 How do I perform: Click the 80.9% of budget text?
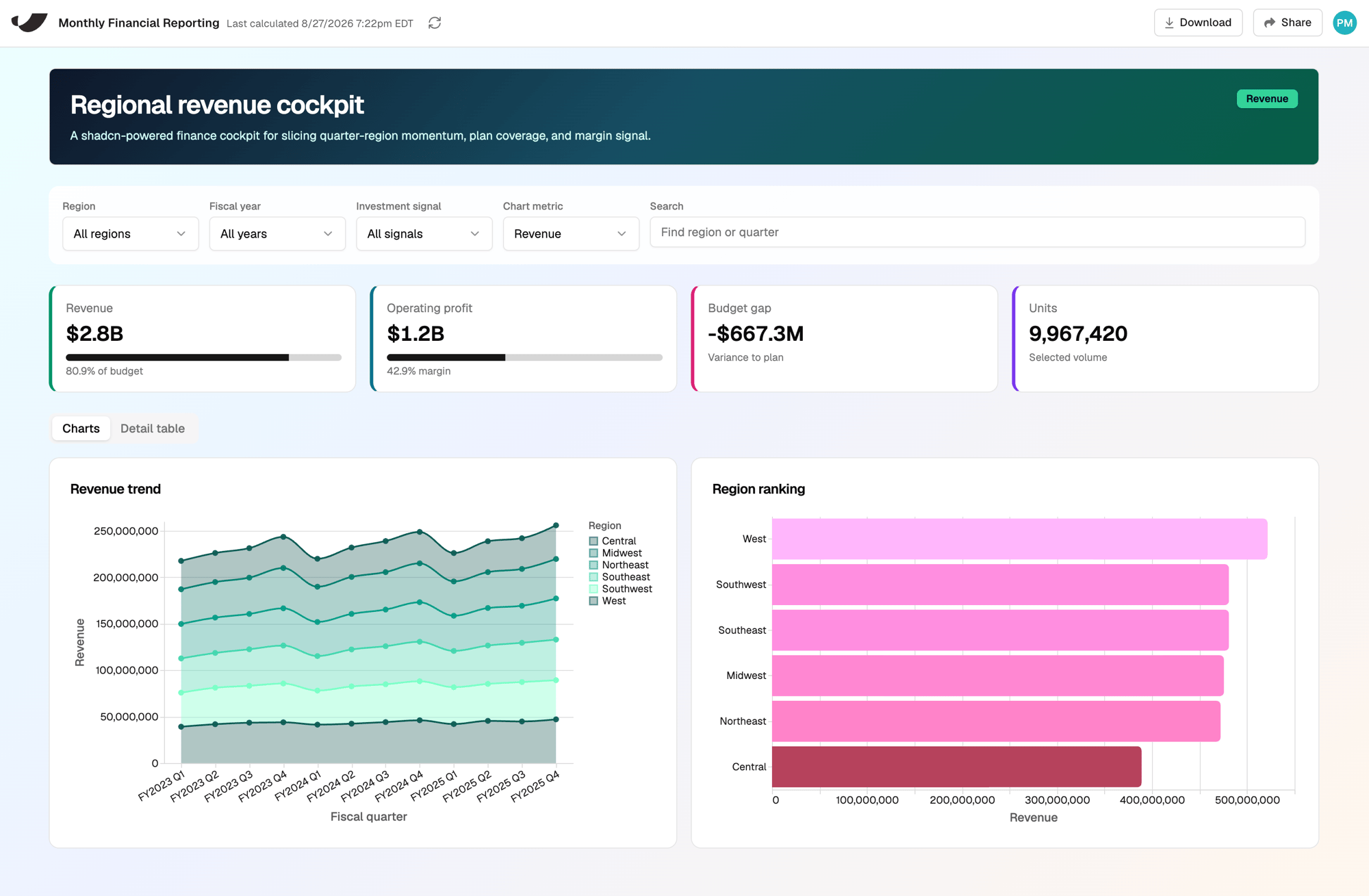click(104, 371)
